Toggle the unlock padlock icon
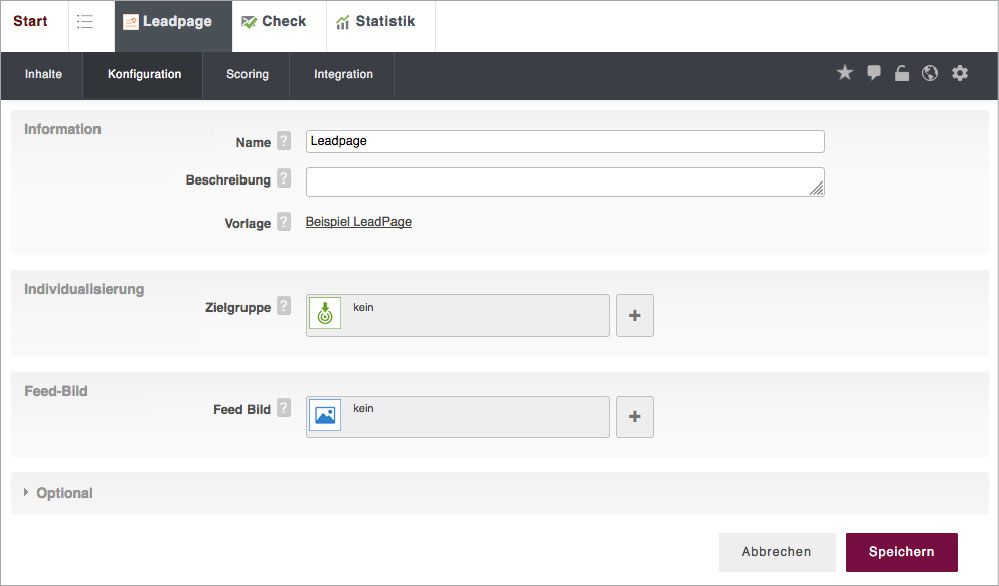The height and width of the screenshot is (586, 999). [902, 73]
